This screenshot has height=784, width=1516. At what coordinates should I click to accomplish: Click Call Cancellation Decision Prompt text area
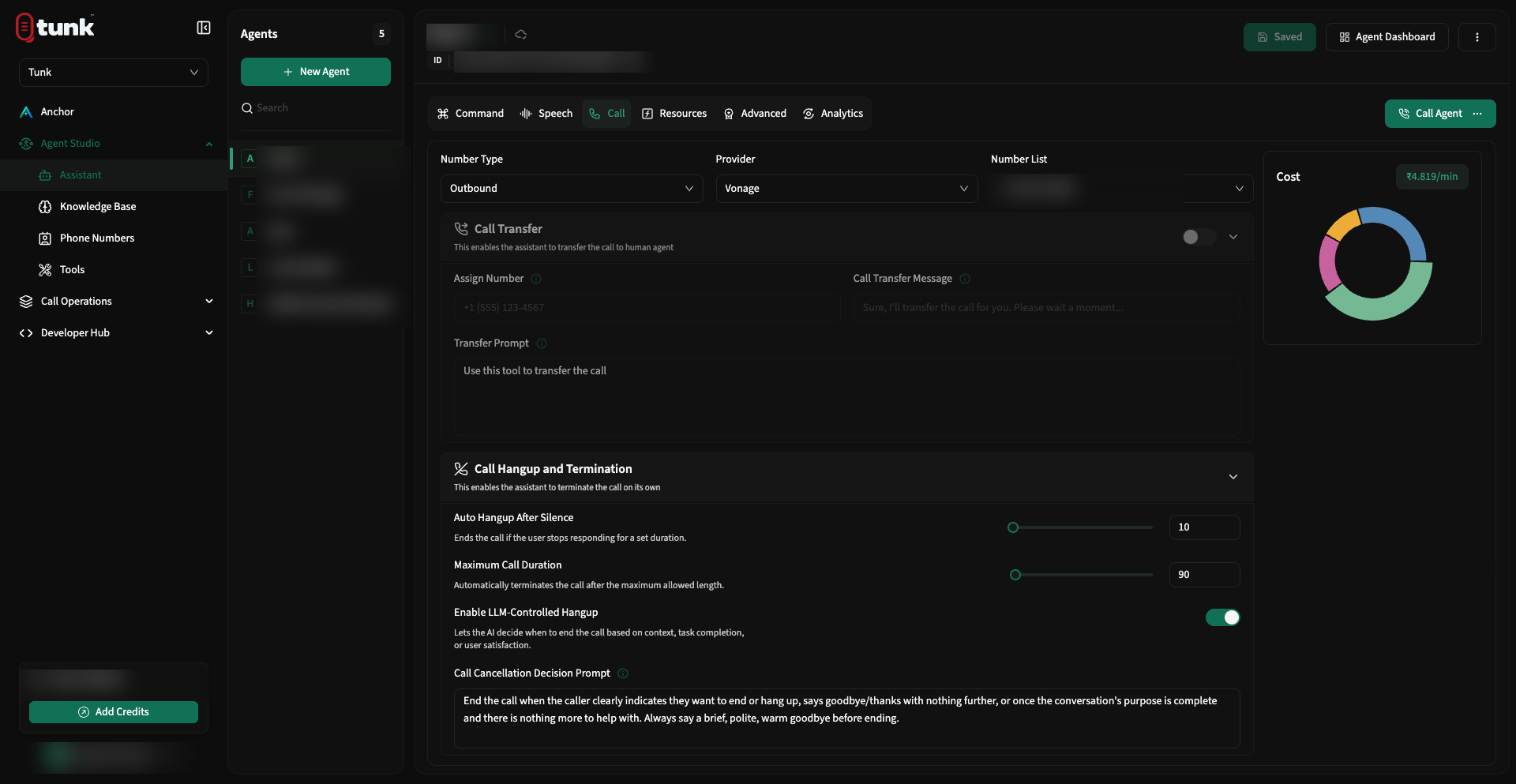click(846, 718)
